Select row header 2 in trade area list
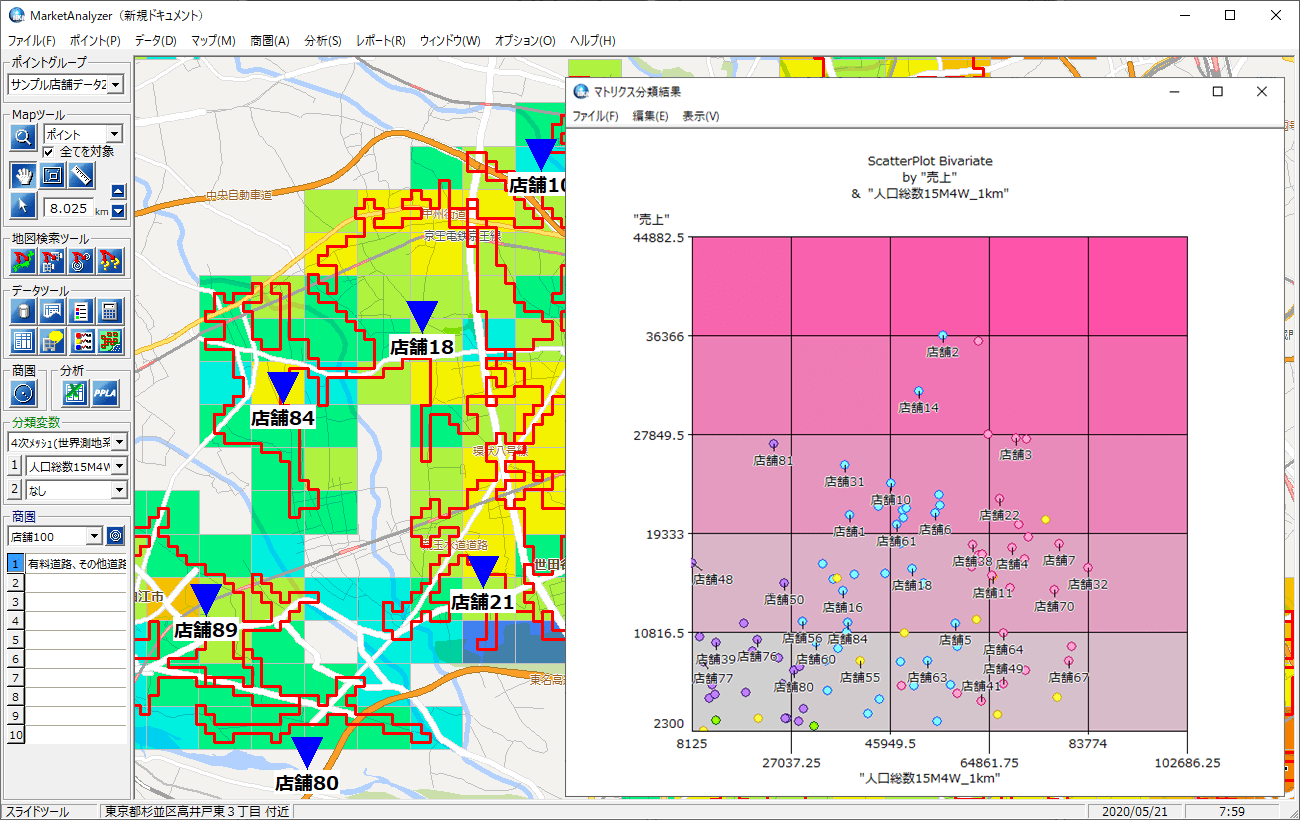1300x820 pixels. (x=15, y=583)
